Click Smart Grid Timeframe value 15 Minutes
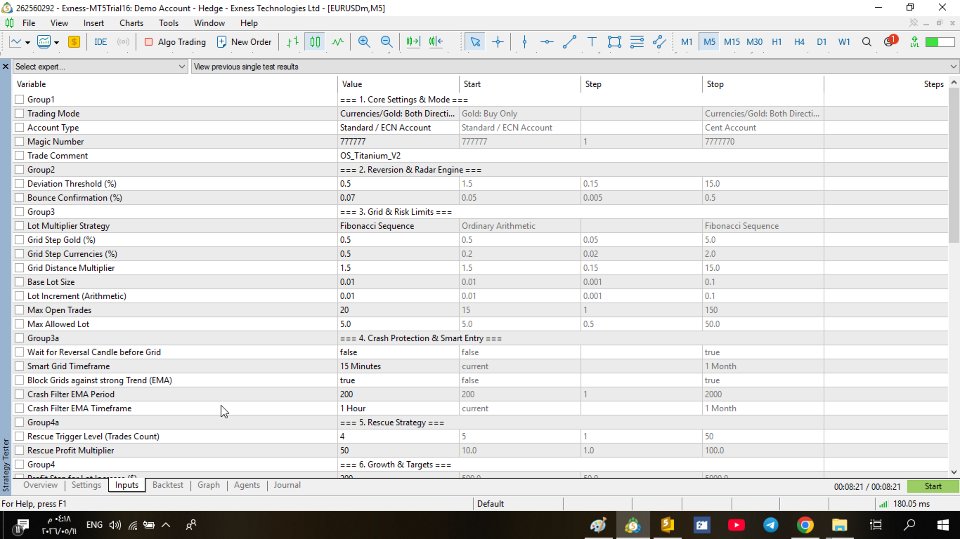 pos(360,366)
